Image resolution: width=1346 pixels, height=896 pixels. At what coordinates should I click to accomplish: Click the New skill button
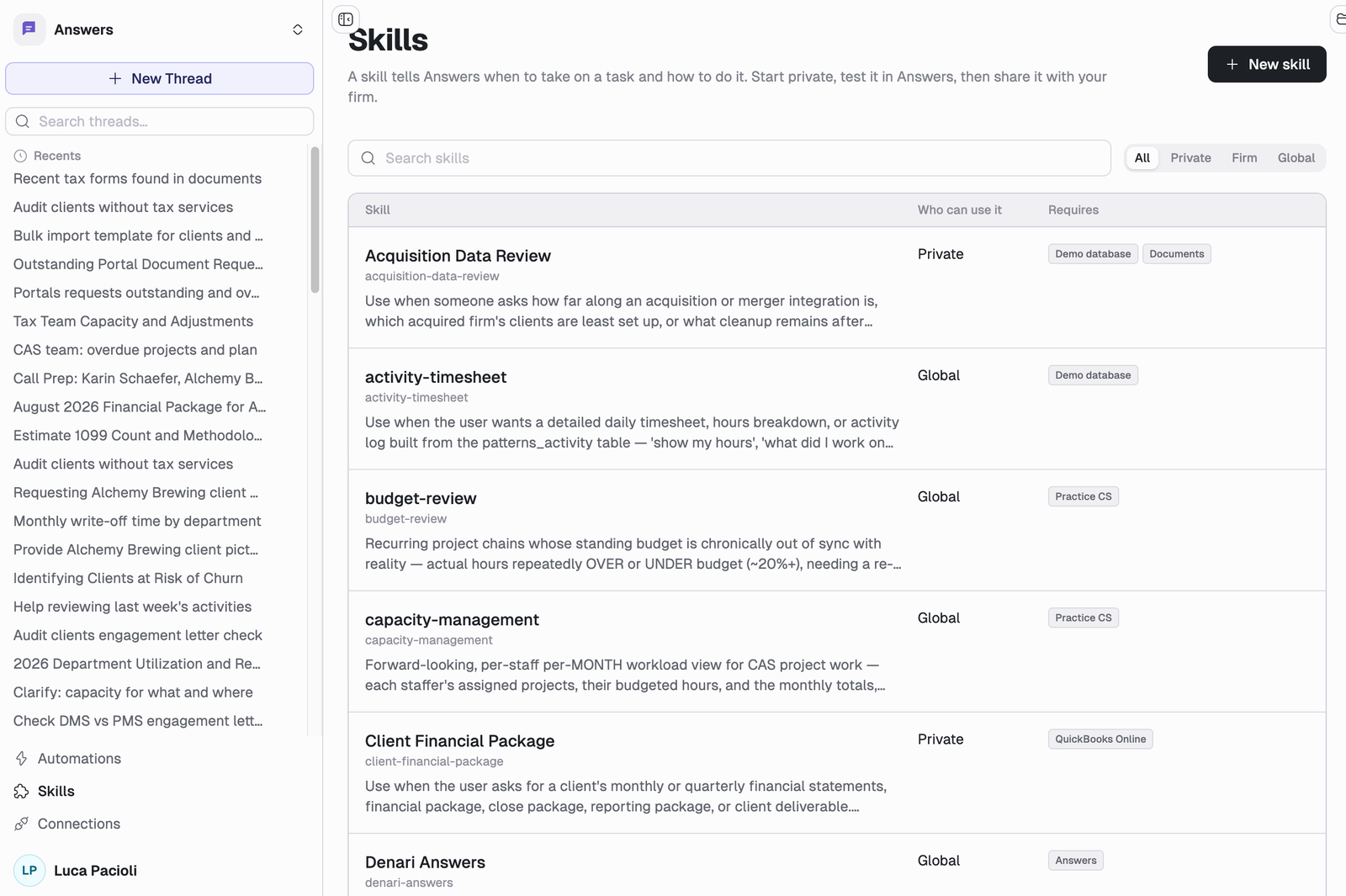[1267, 64]
